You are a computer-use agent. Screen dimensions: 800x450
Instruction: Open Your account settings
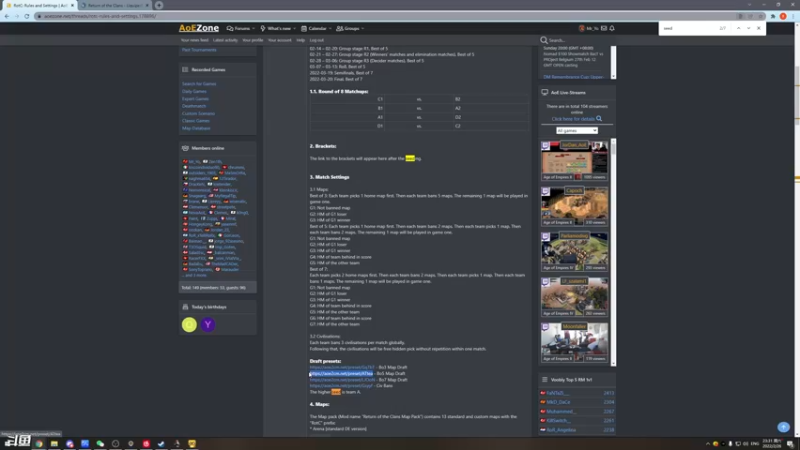pyautogui.click(x=280, y=40)
